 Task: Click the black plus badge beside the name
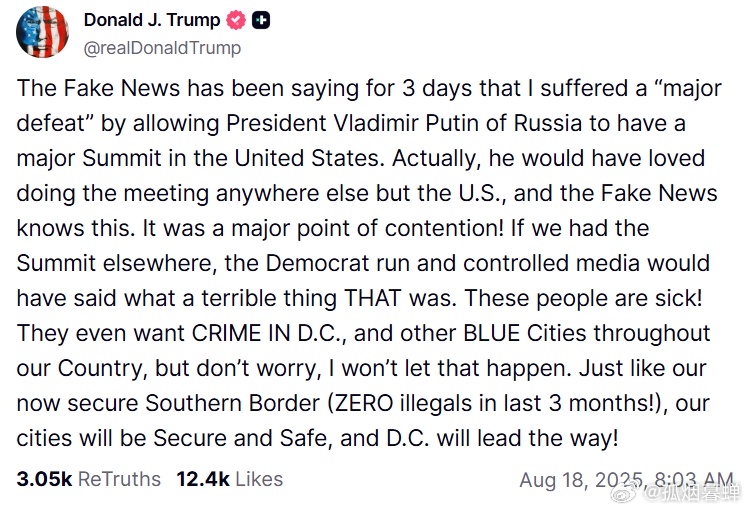[x=261, y=20]
